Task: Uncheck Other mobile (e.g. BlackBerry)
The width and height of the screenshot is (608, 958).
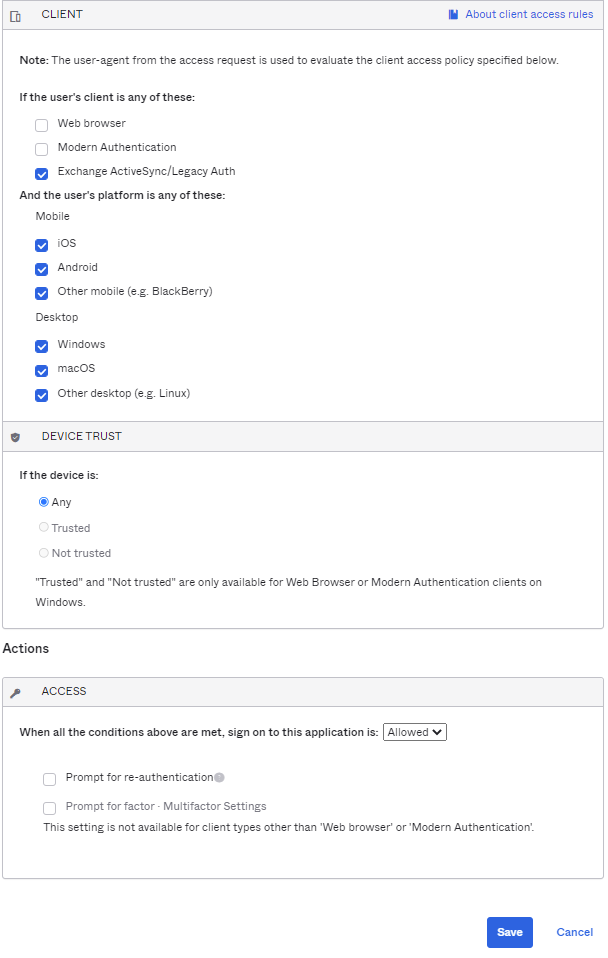Action: pos(42,293)
